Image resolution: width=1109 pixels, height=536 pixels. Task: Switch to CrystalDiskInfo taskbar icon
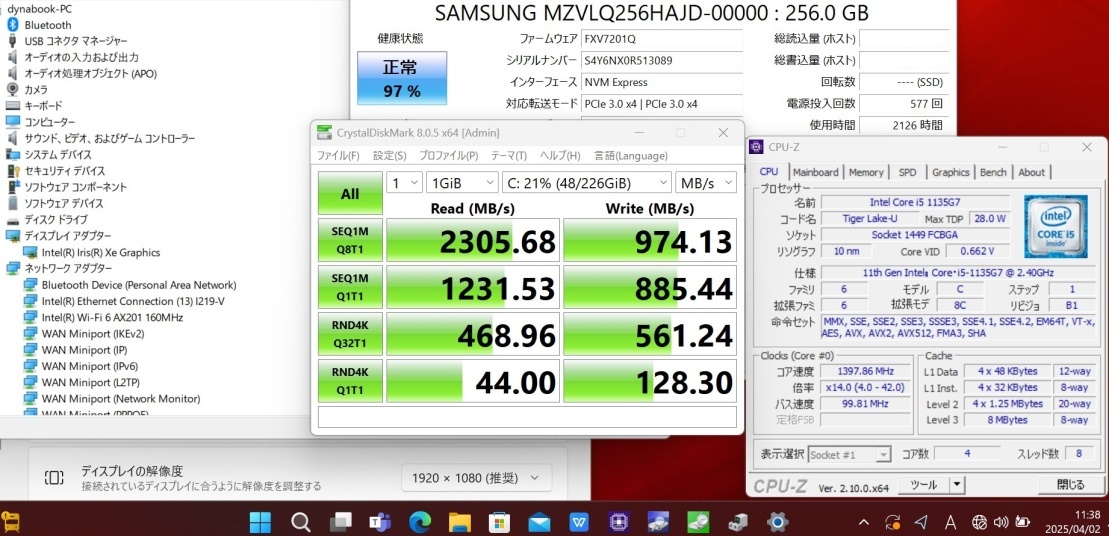tap(658, 523)
